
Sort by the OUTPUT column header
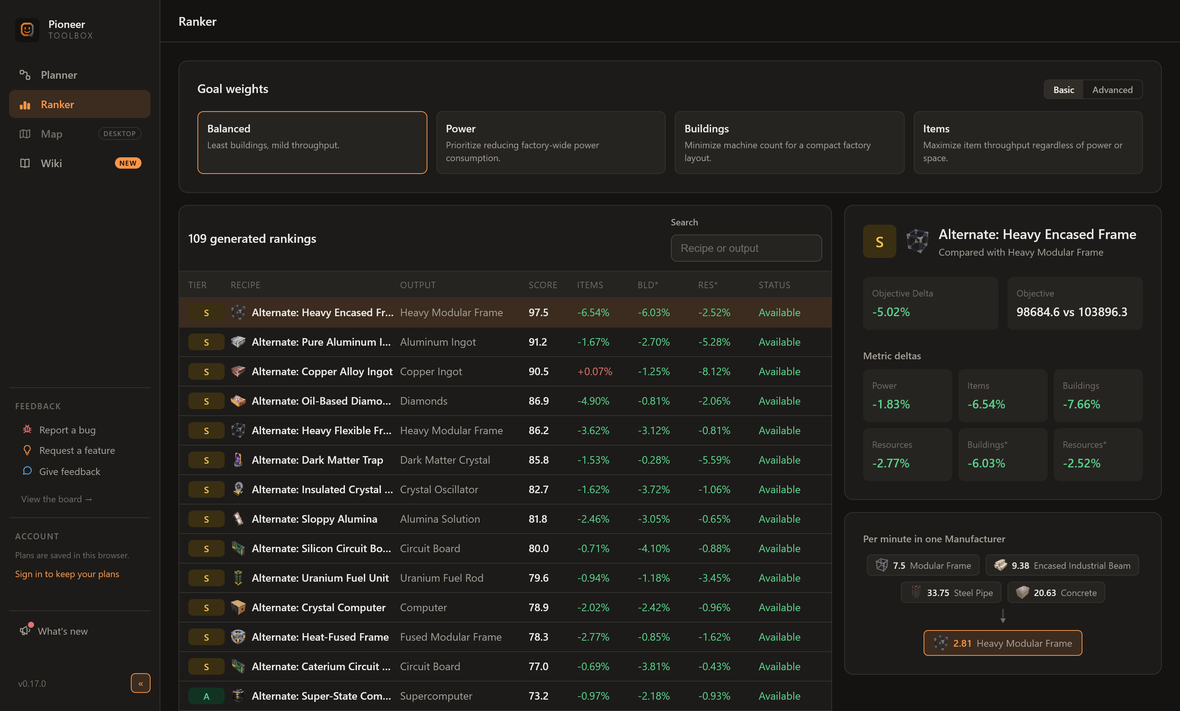click(x=418, y=285)
